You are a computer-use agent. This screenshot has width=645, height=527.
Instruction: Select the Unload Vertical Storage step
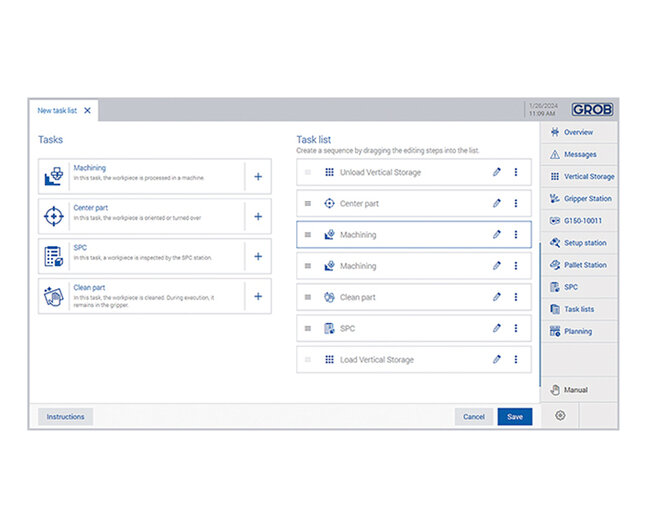(414, 172)
